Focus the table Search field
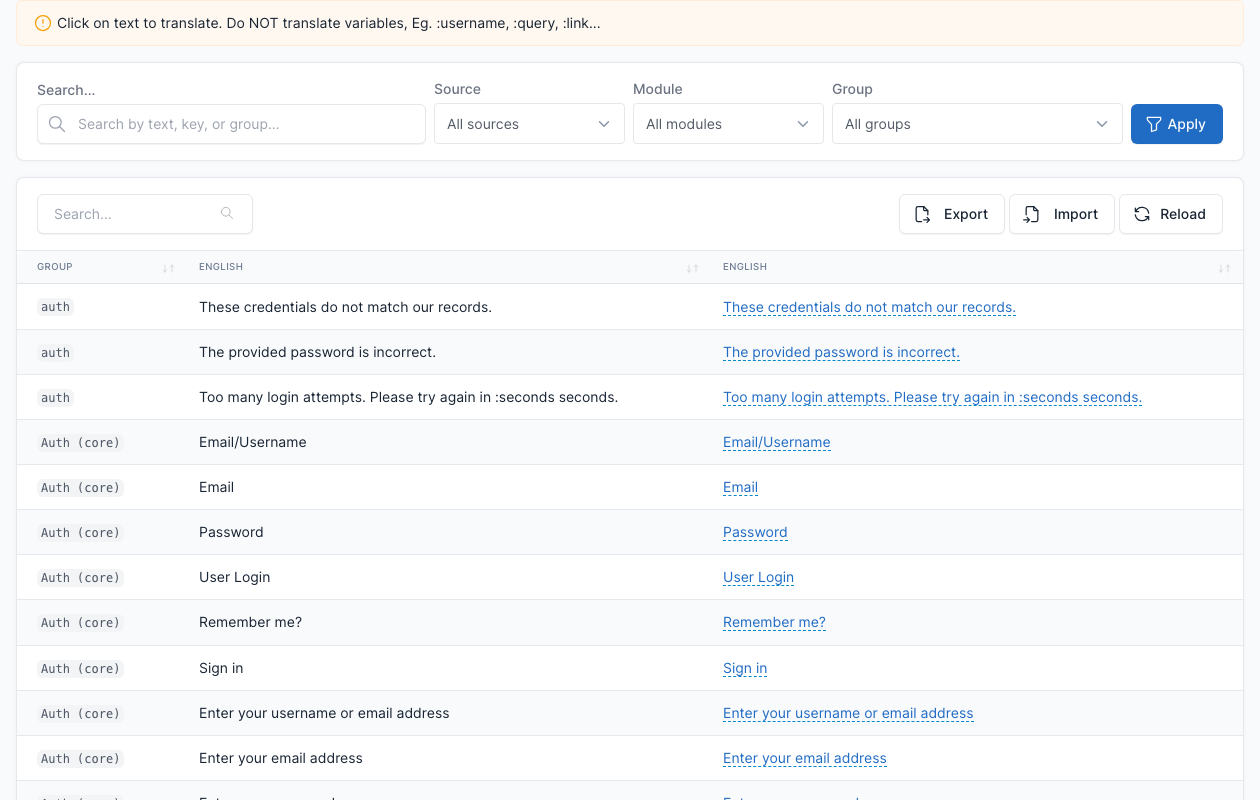 [145, 214]
